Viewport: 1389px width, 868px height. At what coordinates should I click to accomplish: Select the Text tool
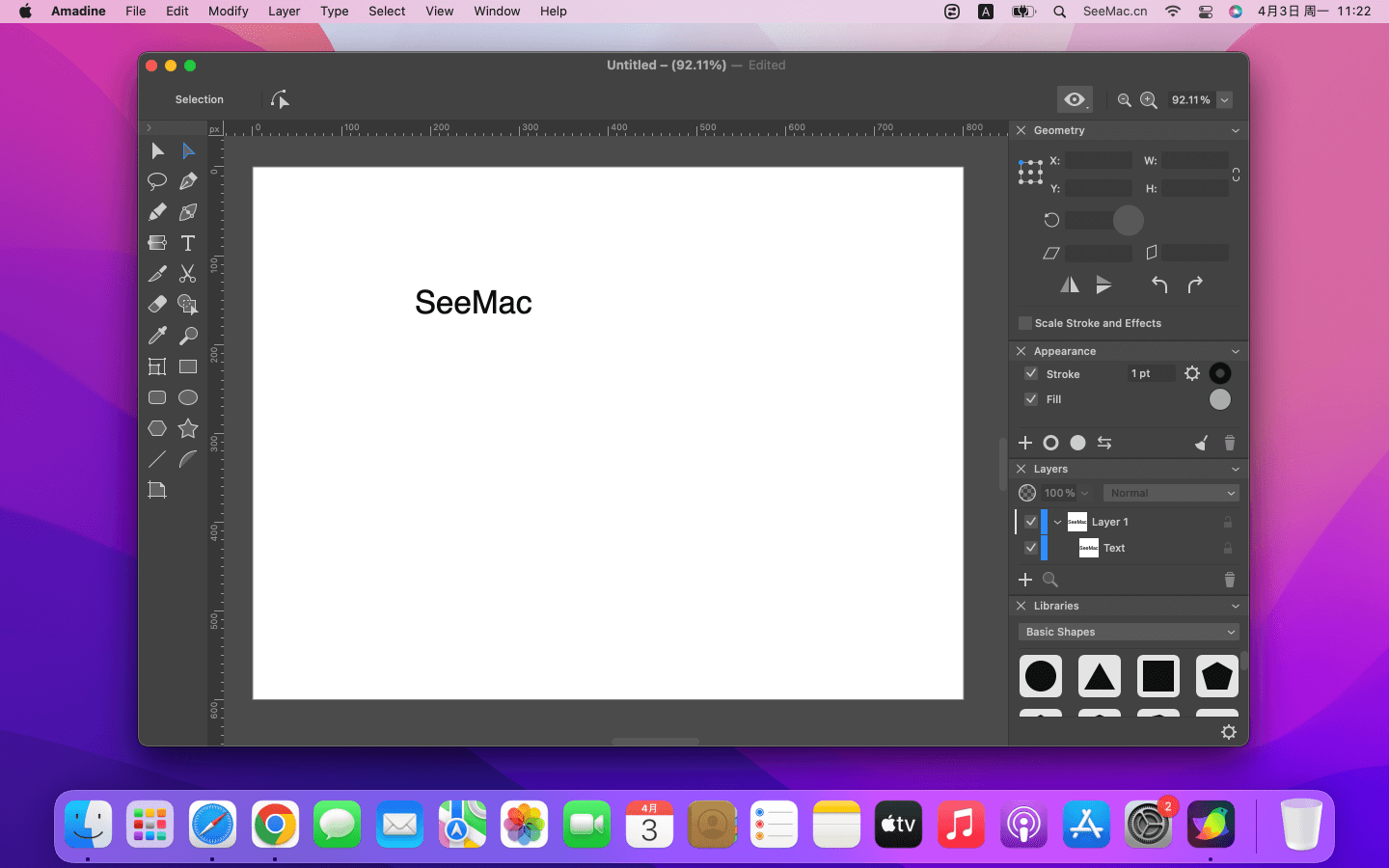coord(188,243)
